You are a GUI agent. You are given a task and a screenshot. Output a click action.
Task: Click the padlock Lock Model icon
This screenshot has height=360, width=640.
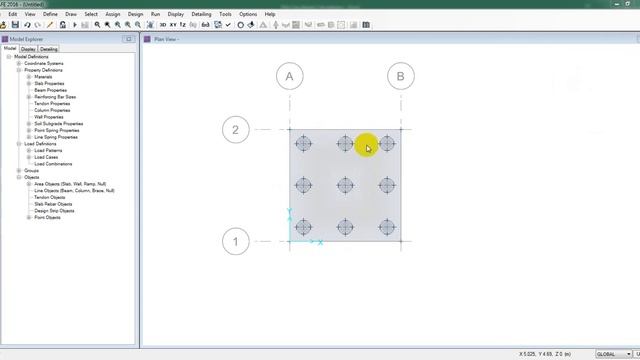pyautogui.click(x=62, y=25)
